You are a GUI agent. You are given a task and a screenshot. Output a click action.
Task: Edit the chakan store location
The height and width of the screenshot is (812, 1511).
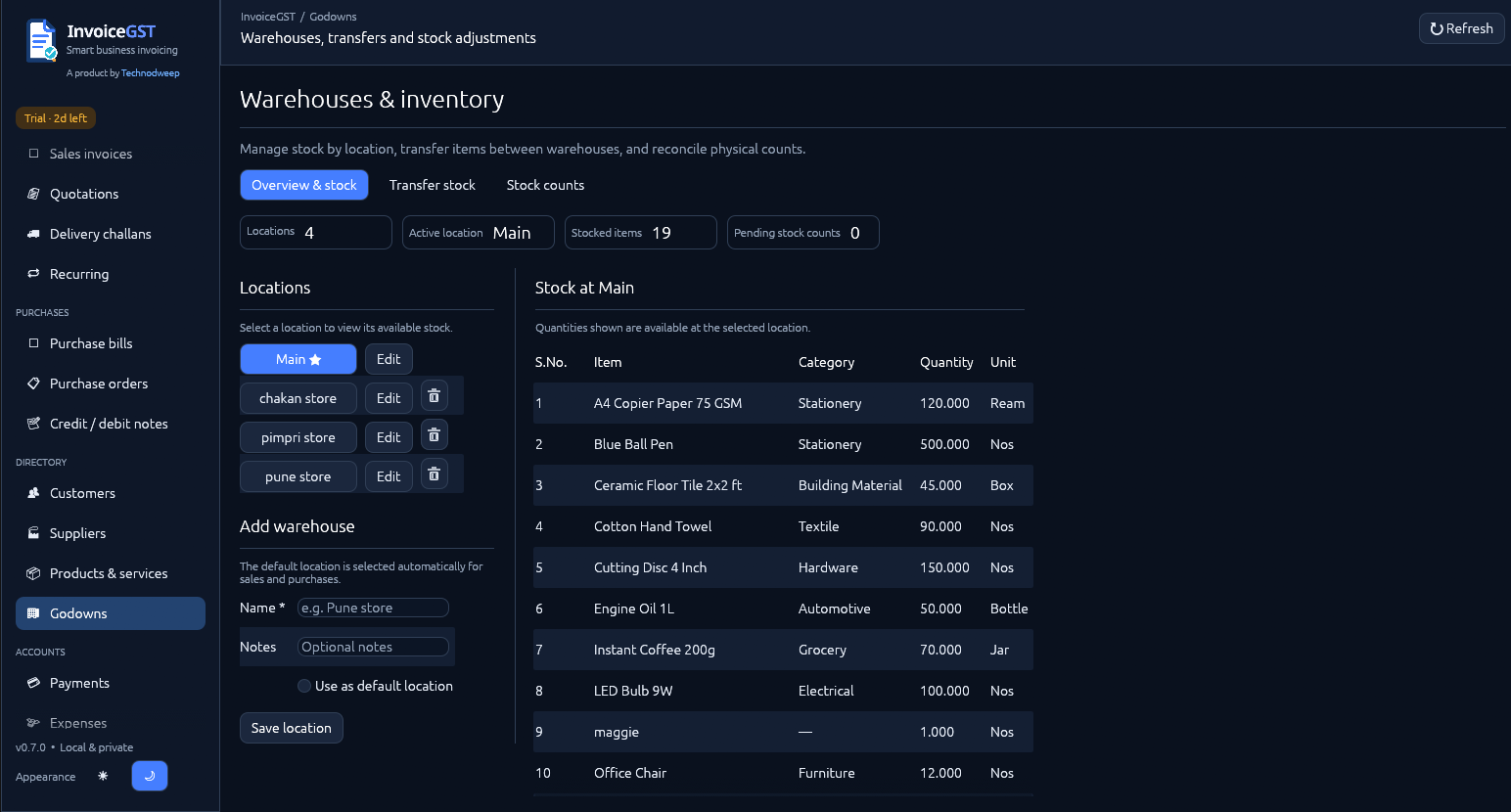[389, 398]
